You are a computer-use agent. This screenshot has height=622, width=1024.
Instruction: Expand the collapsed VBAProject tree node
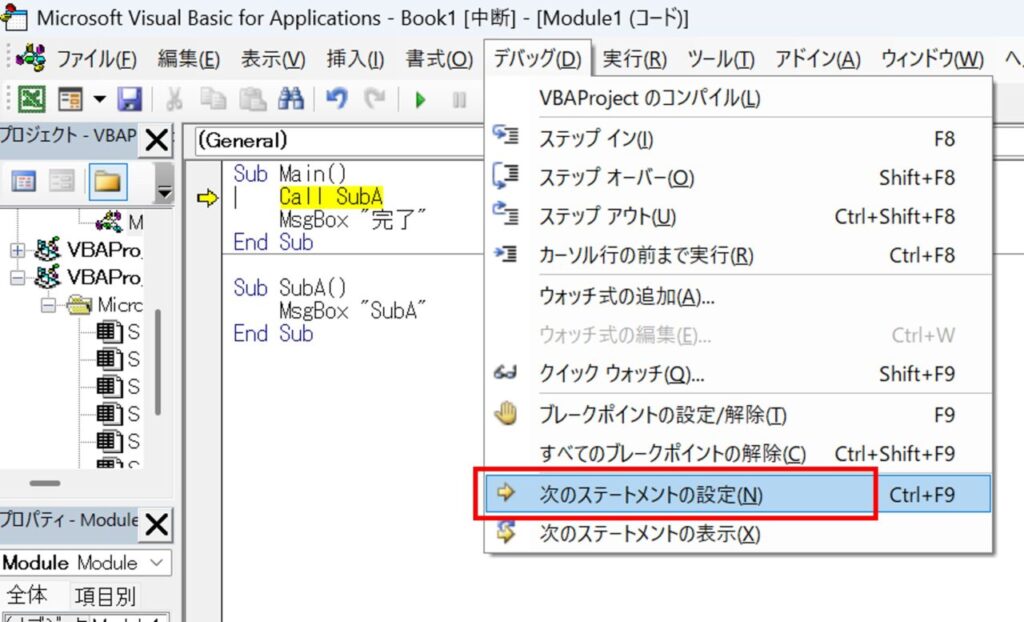[x=18, y=250]
